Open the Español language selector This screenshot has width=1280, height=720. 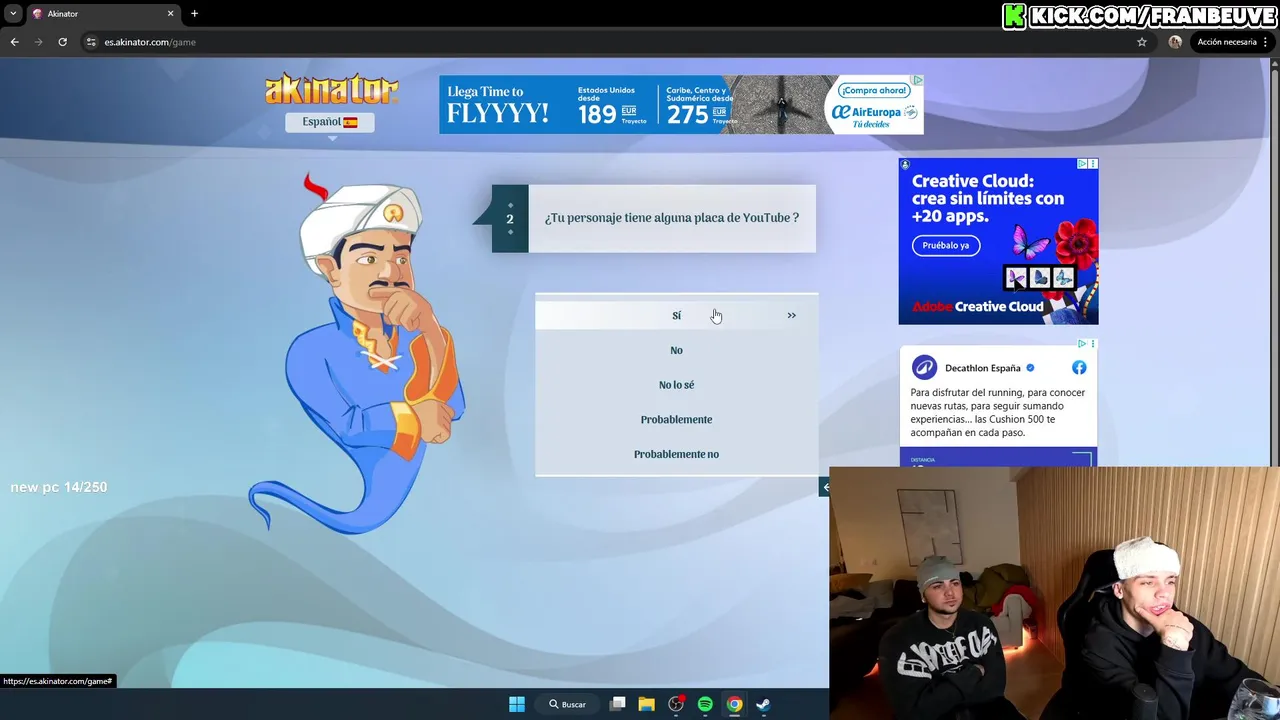pyautogui.click(x=330, y=122)
